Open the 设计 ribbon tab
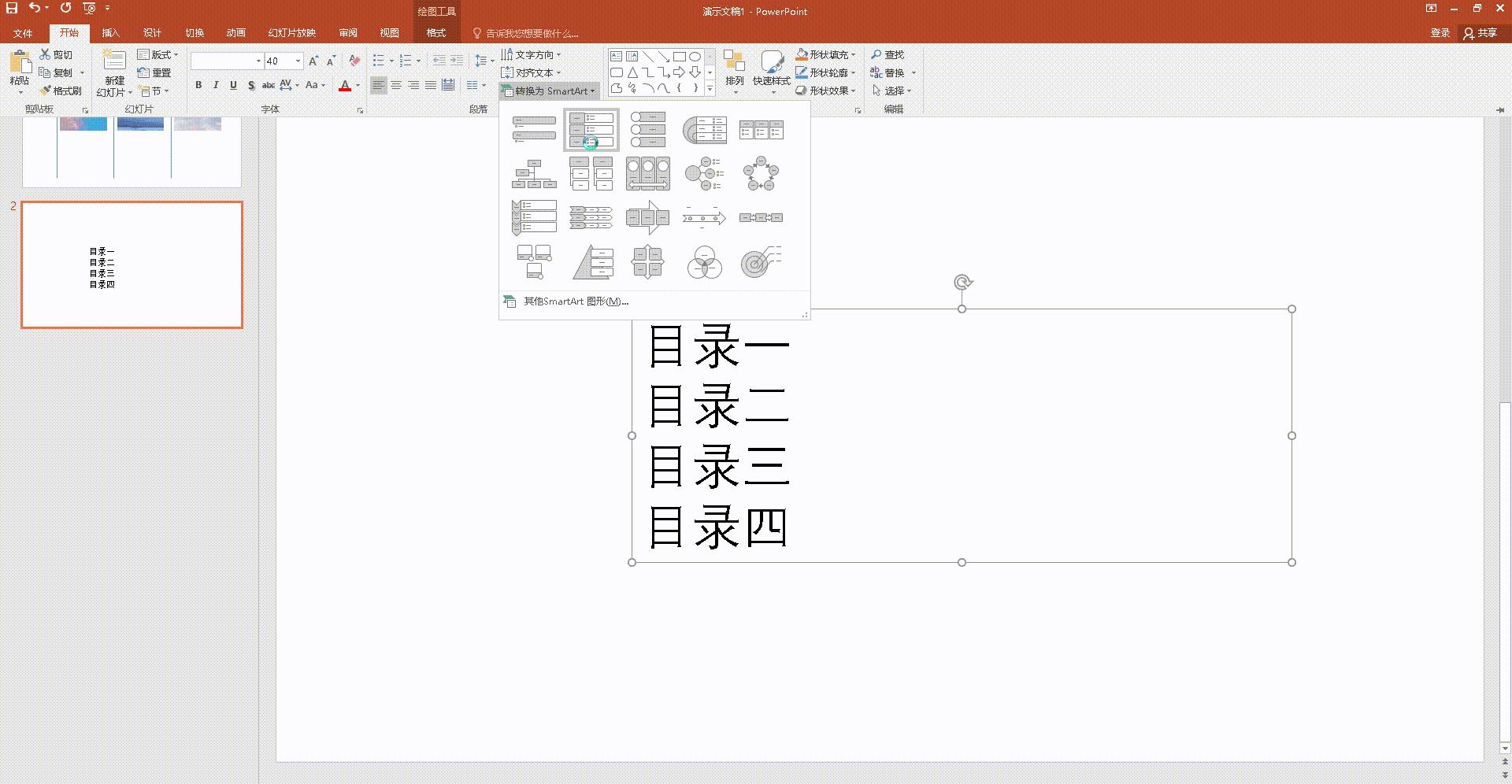The width and height of the screenshot is (1512, 784). tap(152, 32)
